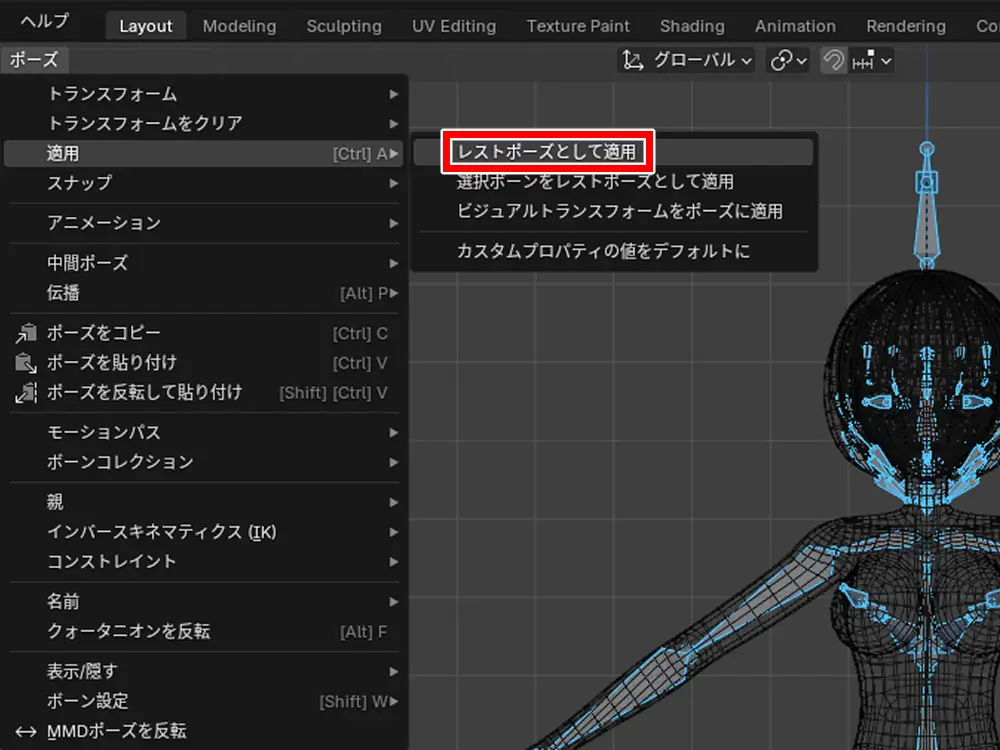Switch to the Sculpting workspace tab

pos(344,26)
